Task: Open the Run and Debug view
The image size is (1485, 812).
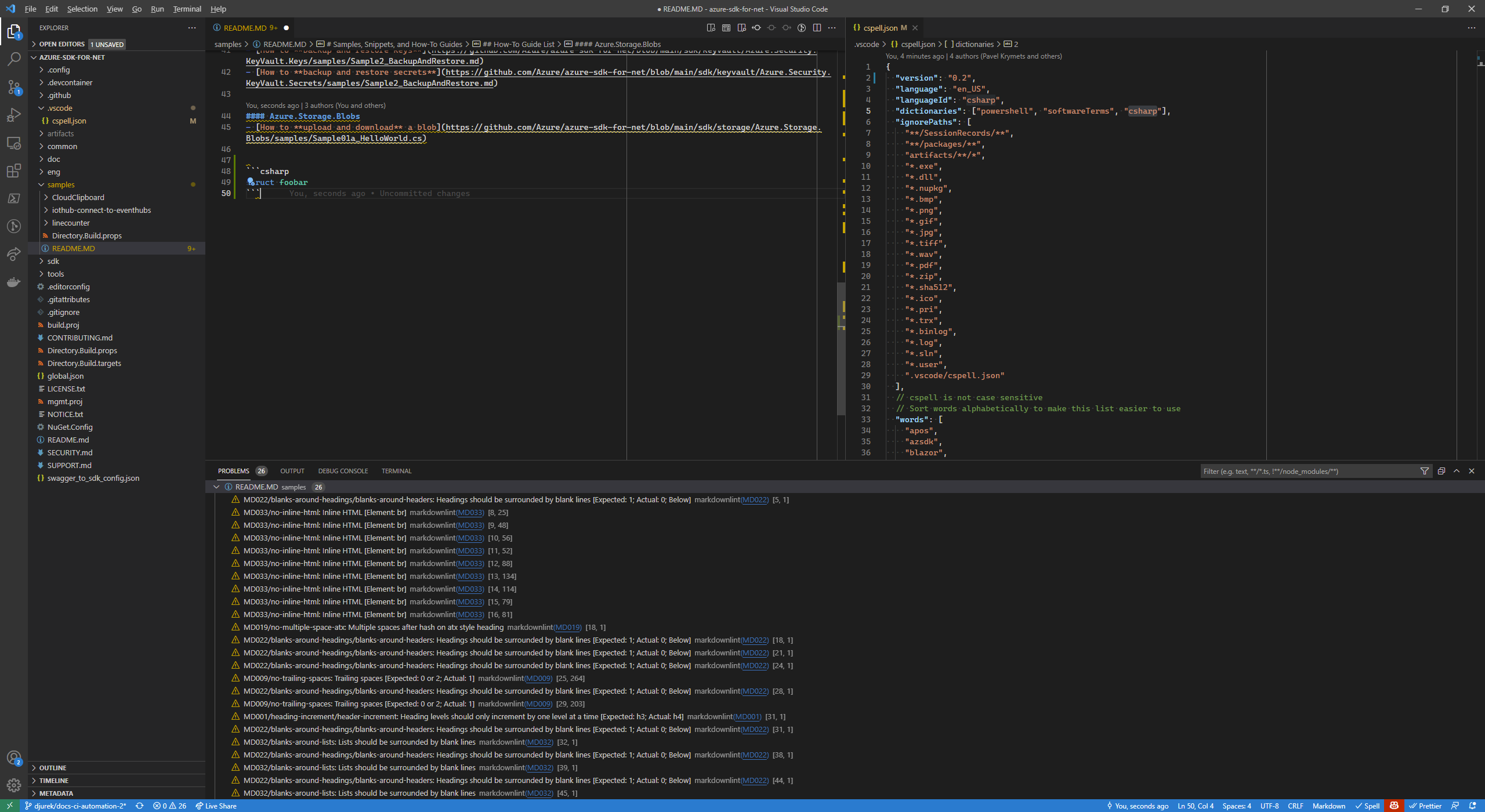Action: tap(14, 115)
